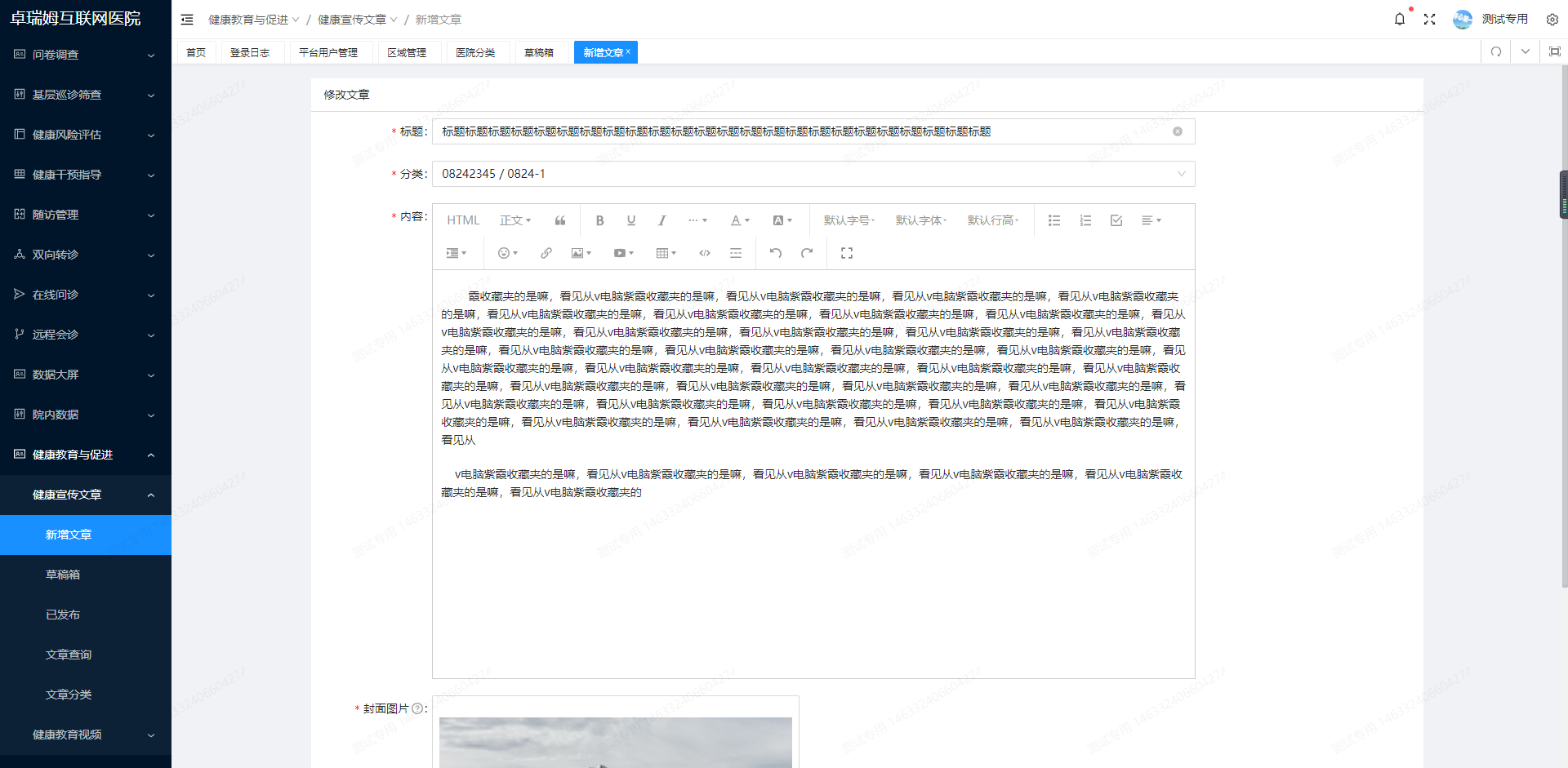
Task: Open the 分类 category selector
Action: [813, 174]
